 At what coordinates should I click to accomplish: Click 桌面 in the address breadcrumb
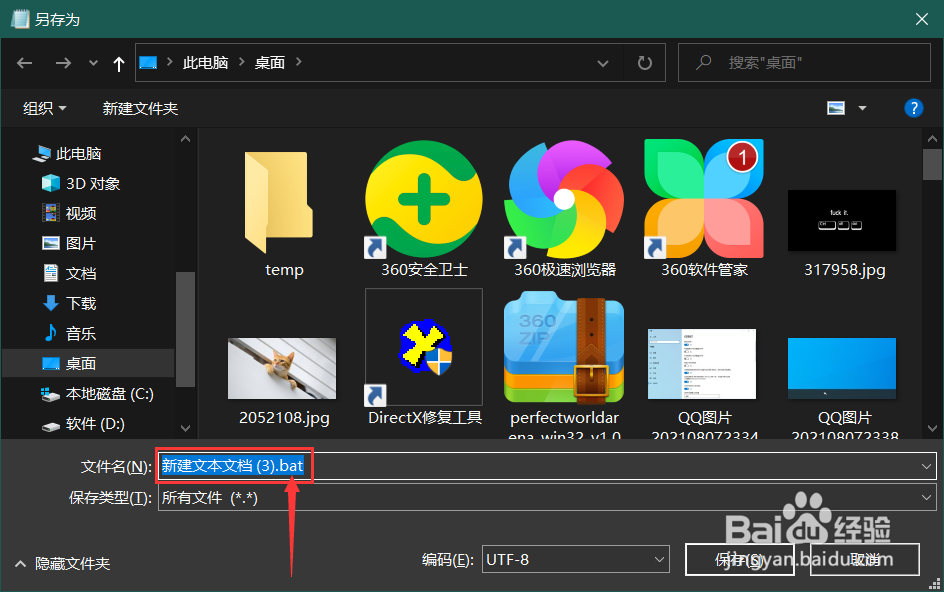(270, 63)
